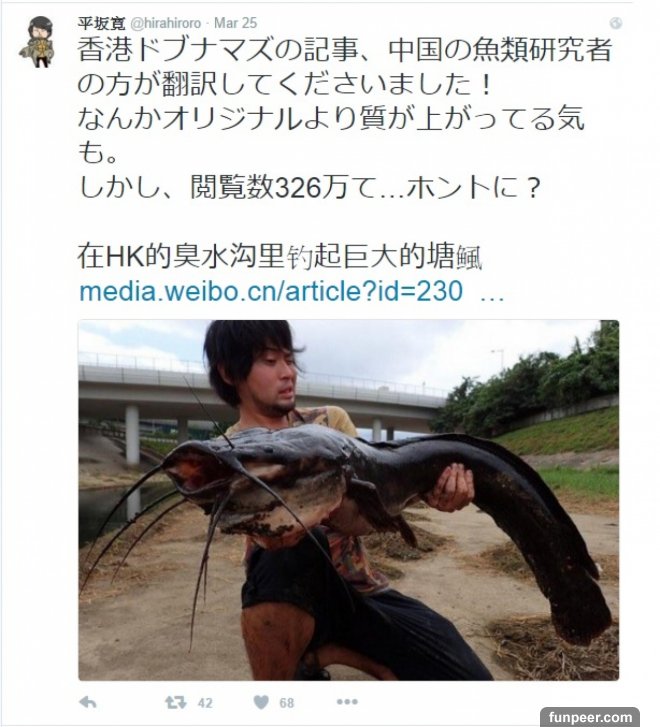This screenshot has width=660, height=727.
Task: Click the Chinese headline about HK catfish
Action: (x=280, y=256)
